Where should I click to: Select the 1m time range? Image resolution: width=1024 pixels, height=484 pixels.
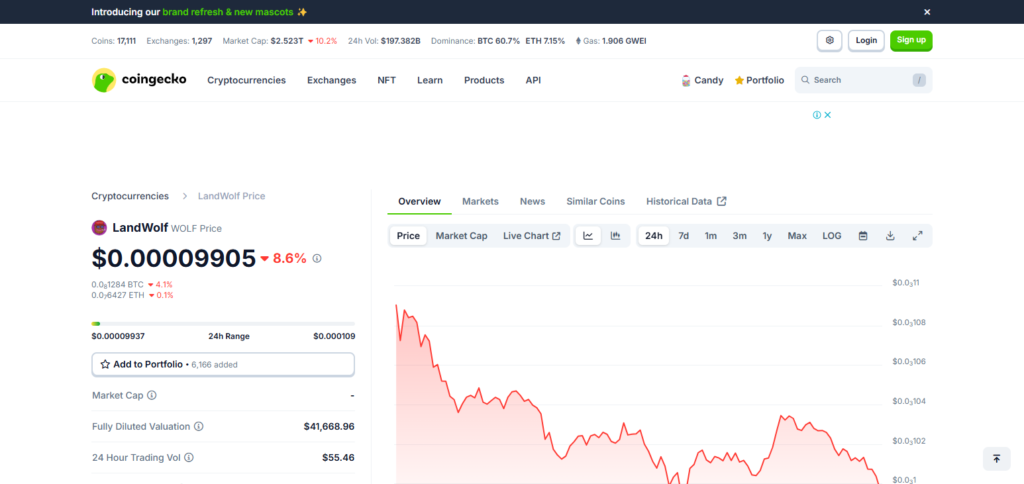711,236
